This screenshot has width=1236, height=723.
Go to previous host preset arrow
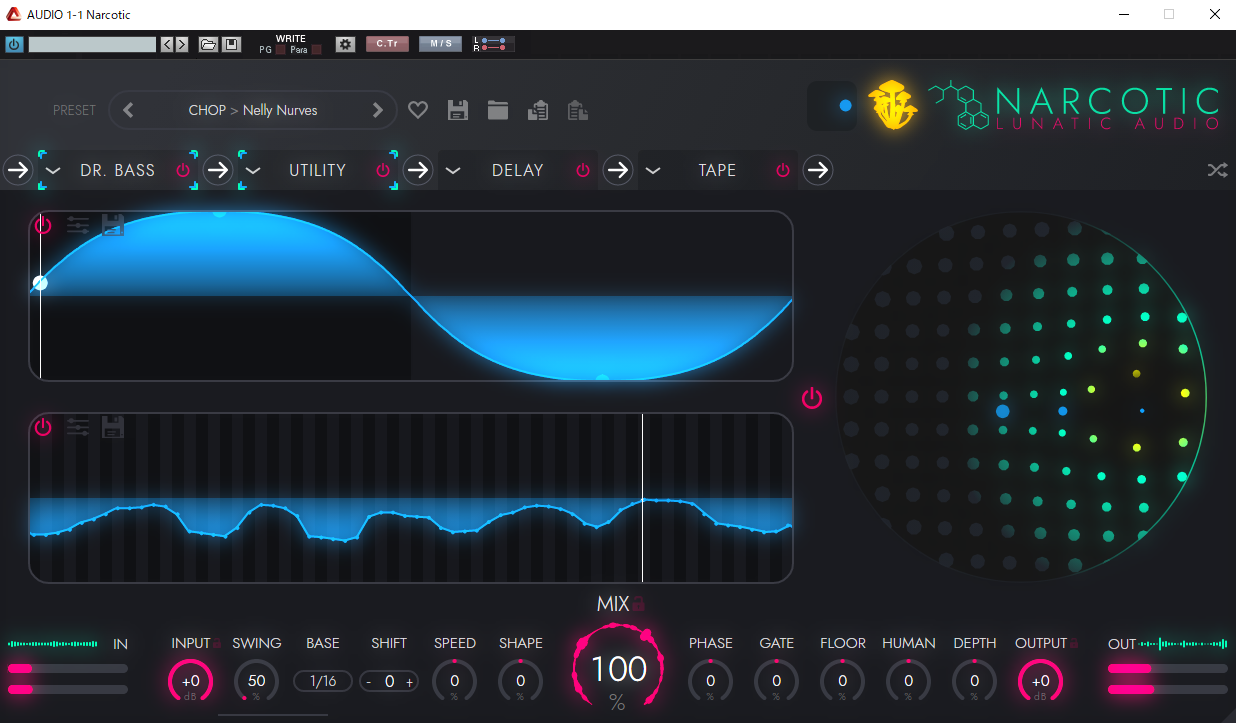pos(167,45)
